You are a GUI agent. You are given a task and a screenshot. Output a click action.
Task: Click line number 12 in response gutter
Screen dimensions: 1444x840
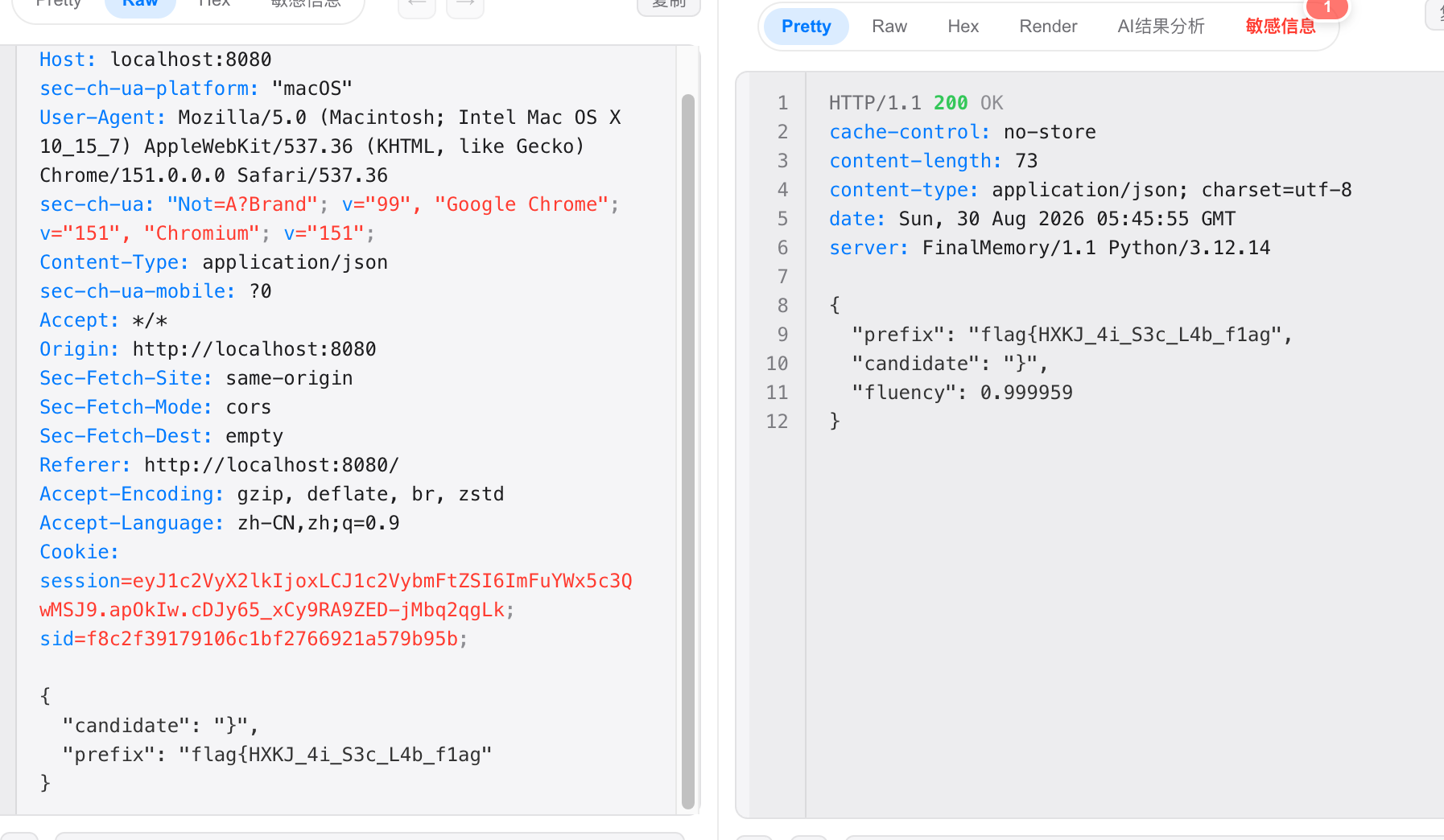(x=777, y=422)
